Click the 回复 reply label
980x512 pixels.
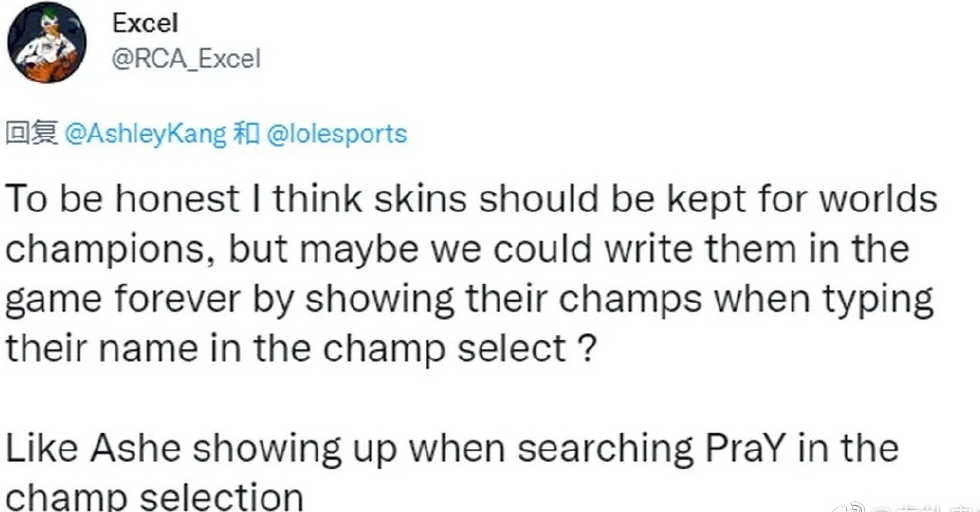[32, 134]
